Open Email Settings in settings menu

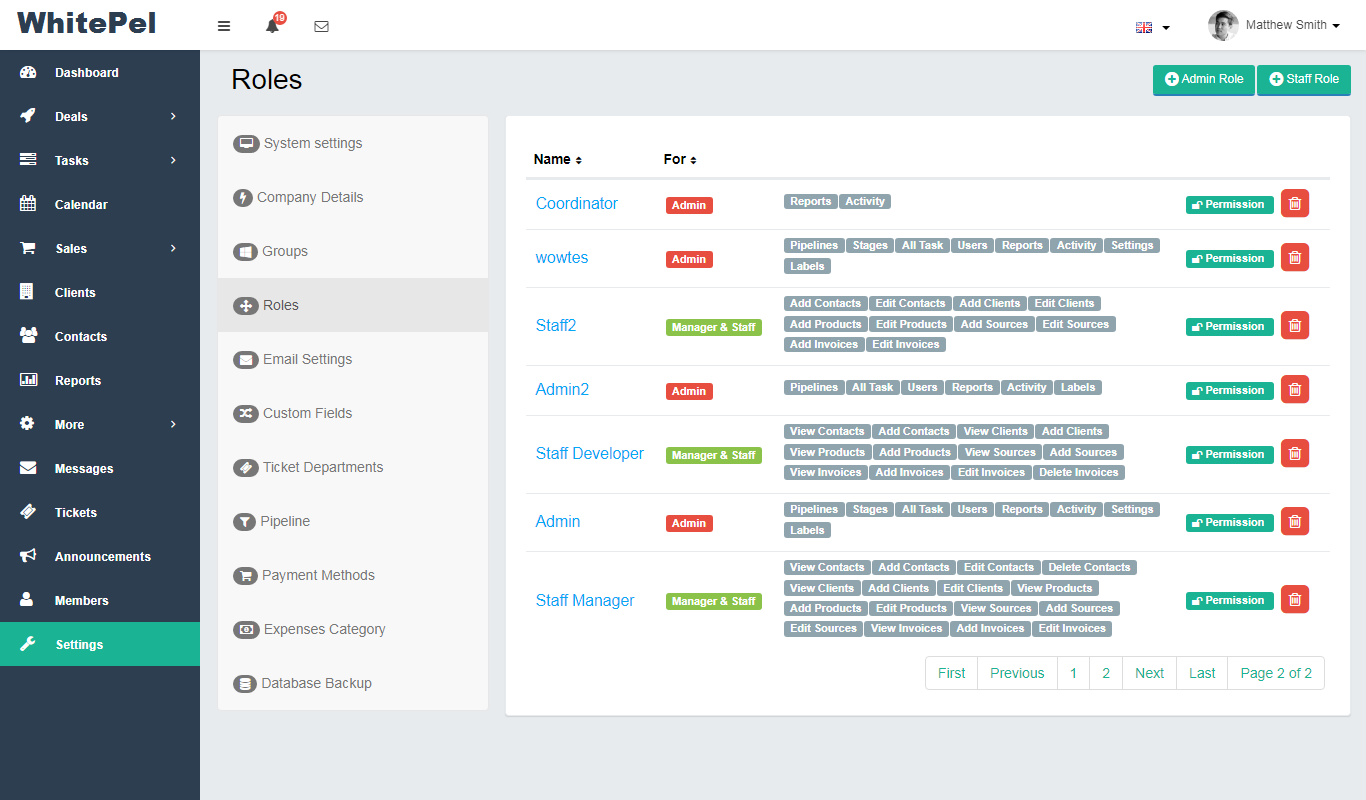(307, 359)
